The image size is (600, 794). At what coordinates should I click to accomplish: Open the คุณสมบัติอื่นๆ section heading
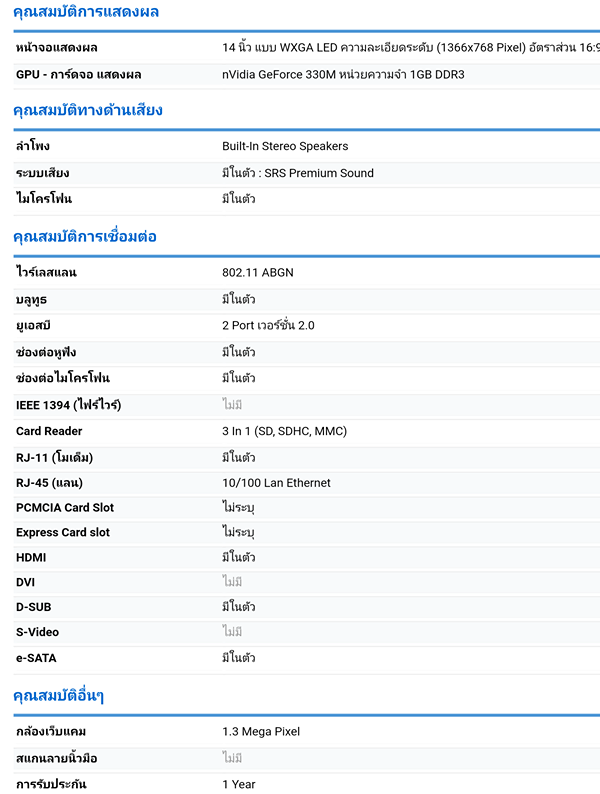click(x=59, y=695)
